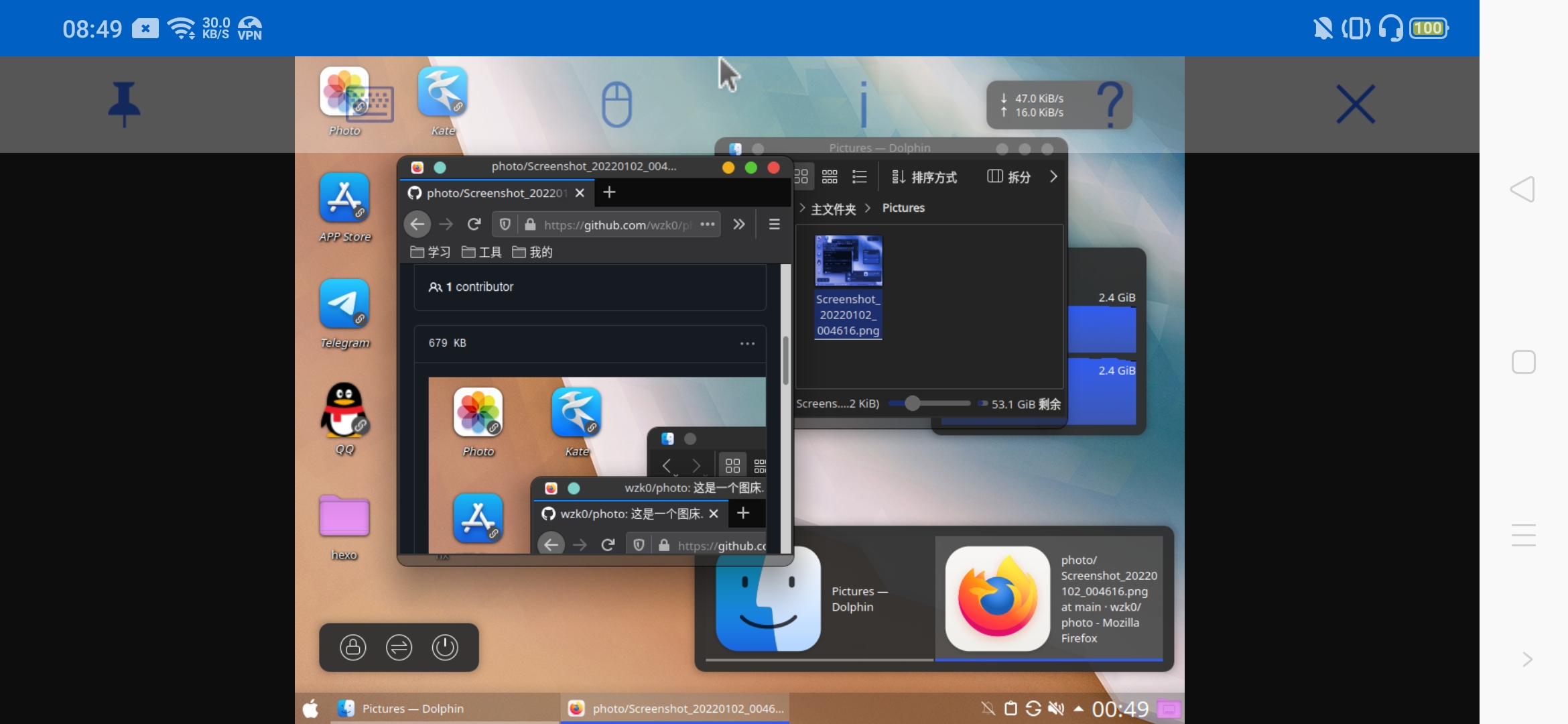
Task: Open the Telegram desktop icon
Action: coord(344,304)
